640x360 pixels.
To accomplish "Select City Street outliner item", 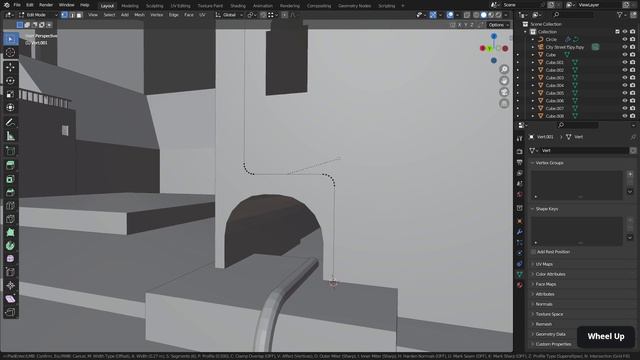I will pos(564,47).
